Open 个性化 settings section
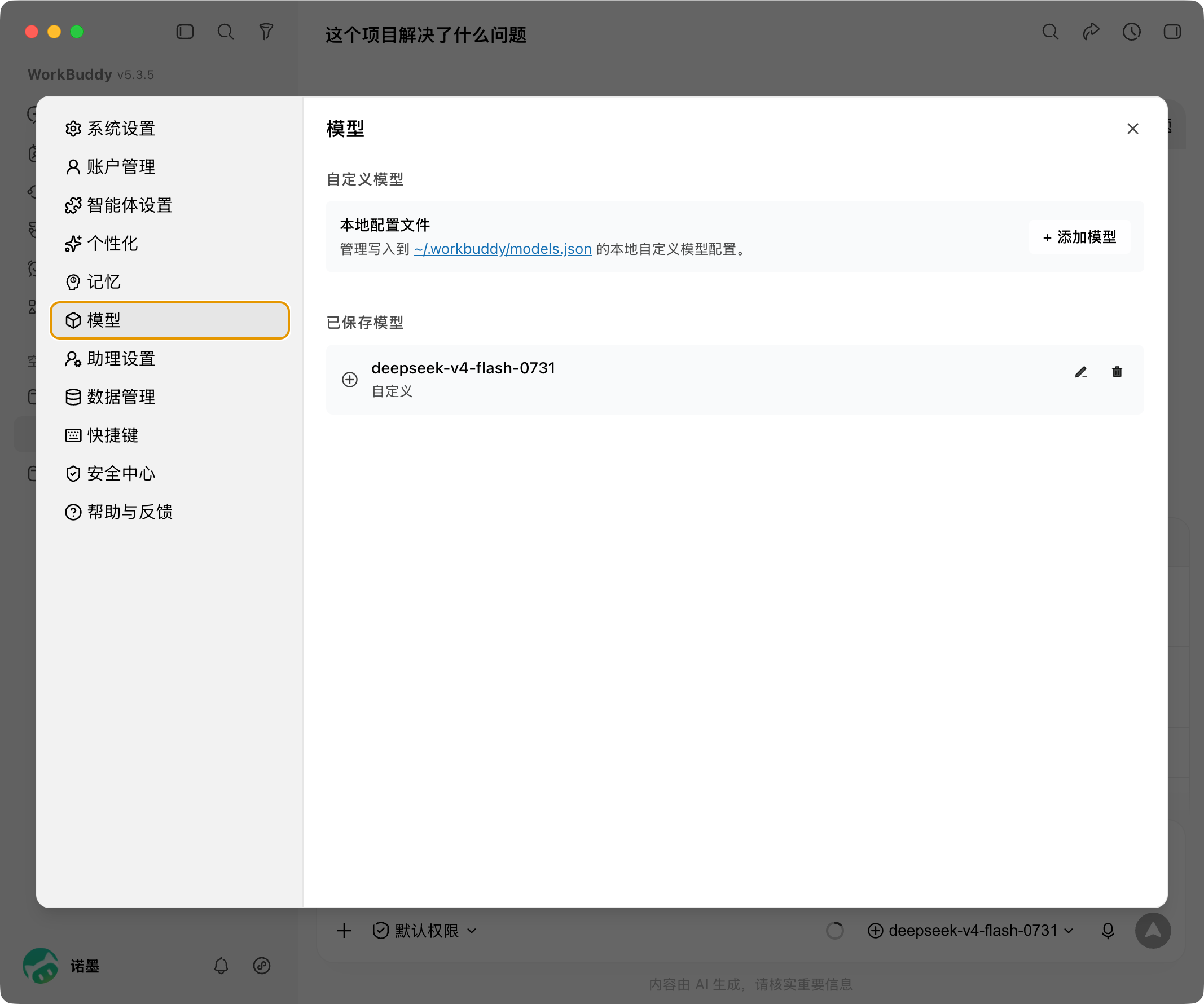Viewport: 1204px width, 1004px height. pyautogui.click(x=170, y=244)
